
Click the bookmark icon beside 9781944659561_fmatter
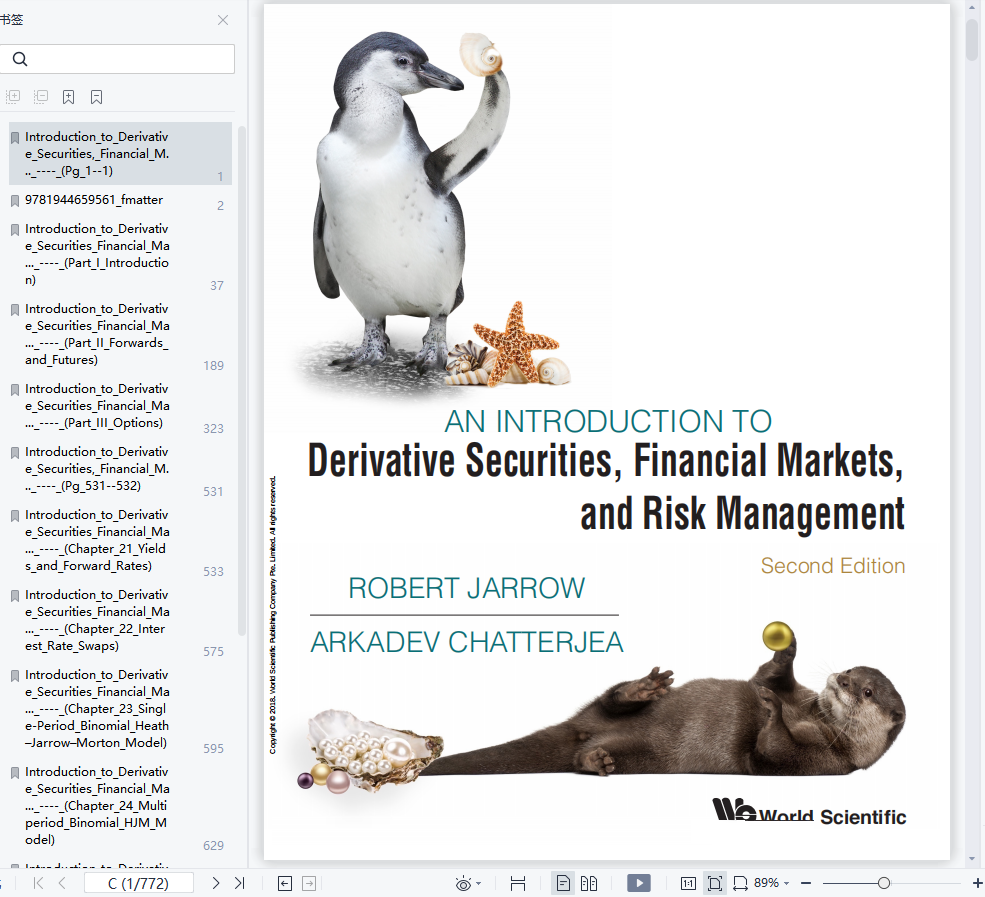(x=15, y=201)
